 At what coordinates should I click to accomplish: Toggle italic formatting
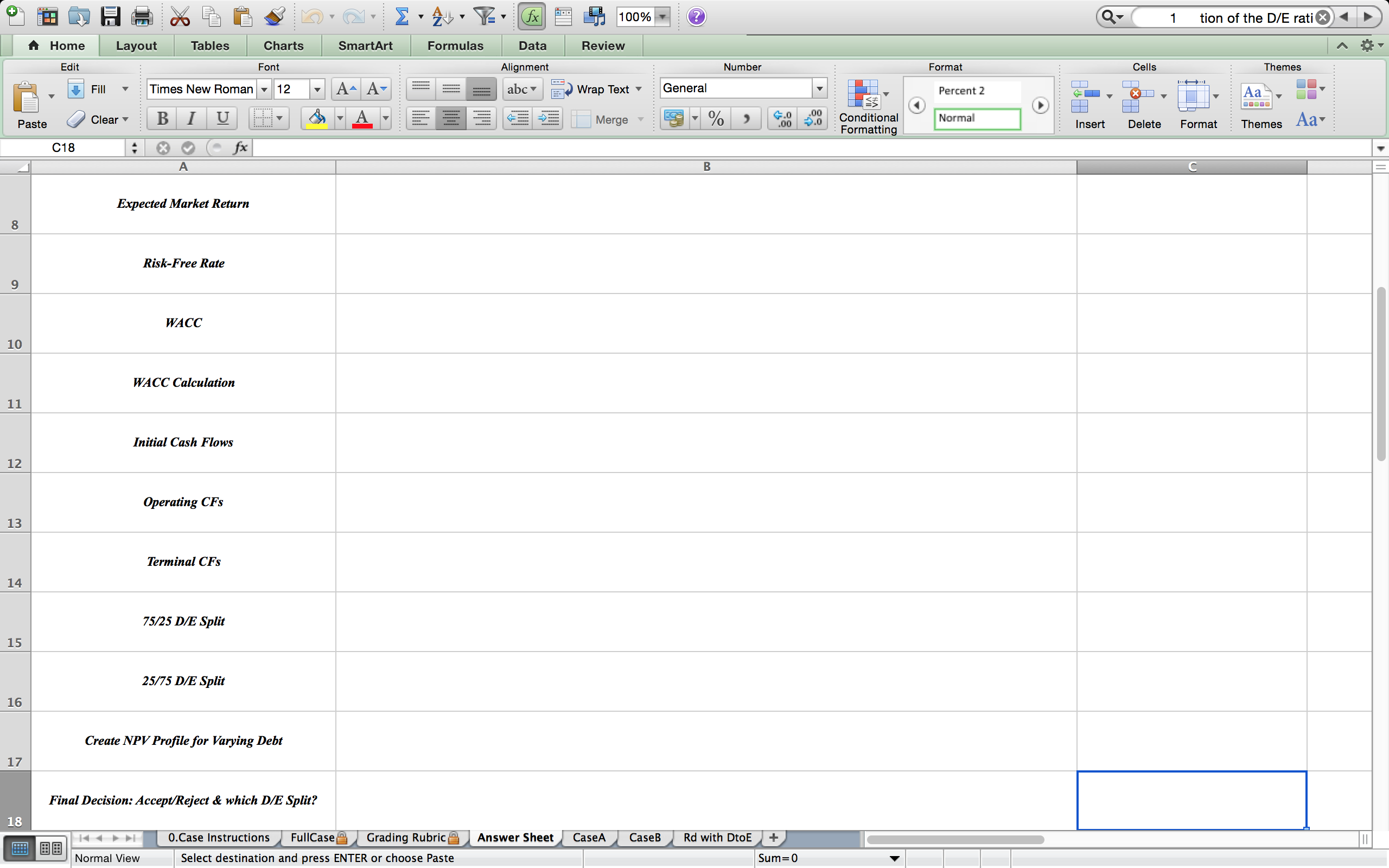pyautogui.click(x=190, y=119)
